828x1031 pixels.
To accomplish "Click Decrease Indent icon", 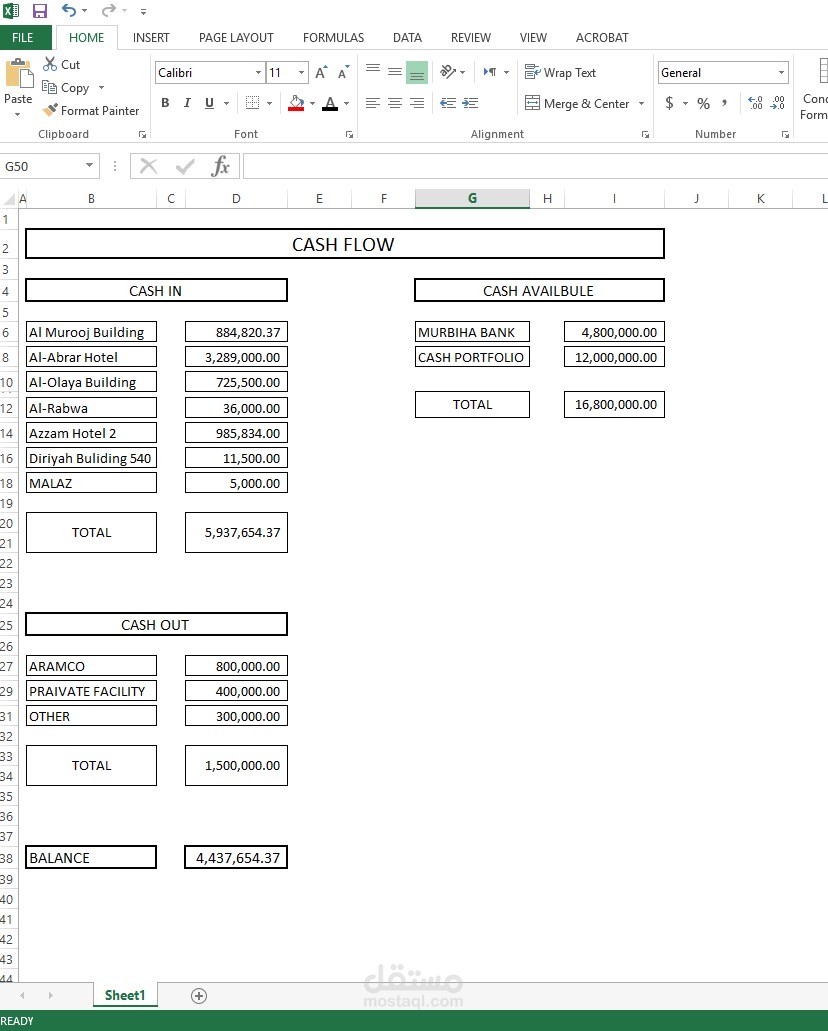I will tap(448, 103).
